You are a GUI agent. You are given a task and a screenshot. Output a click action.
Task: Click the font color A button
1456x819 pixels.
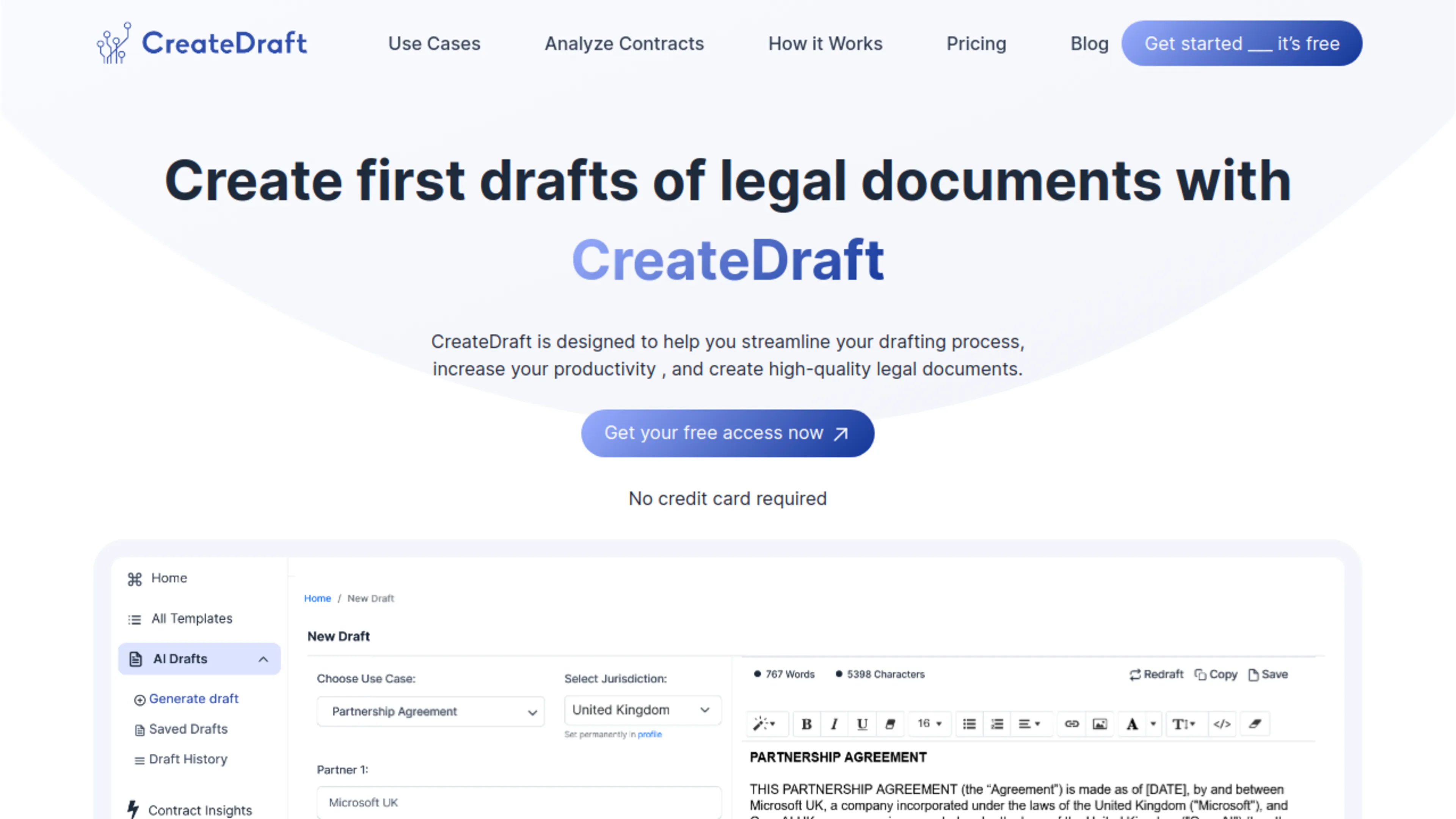pyautogui.click(x=1132, y=723)
